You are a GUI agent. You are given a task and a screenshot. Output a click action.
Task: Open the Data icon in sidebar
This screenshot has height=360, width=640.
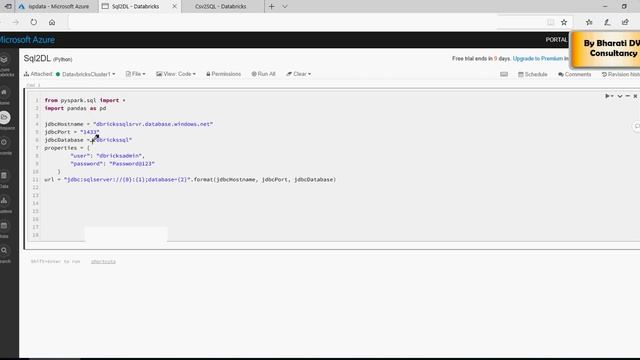tap(4, 176)
